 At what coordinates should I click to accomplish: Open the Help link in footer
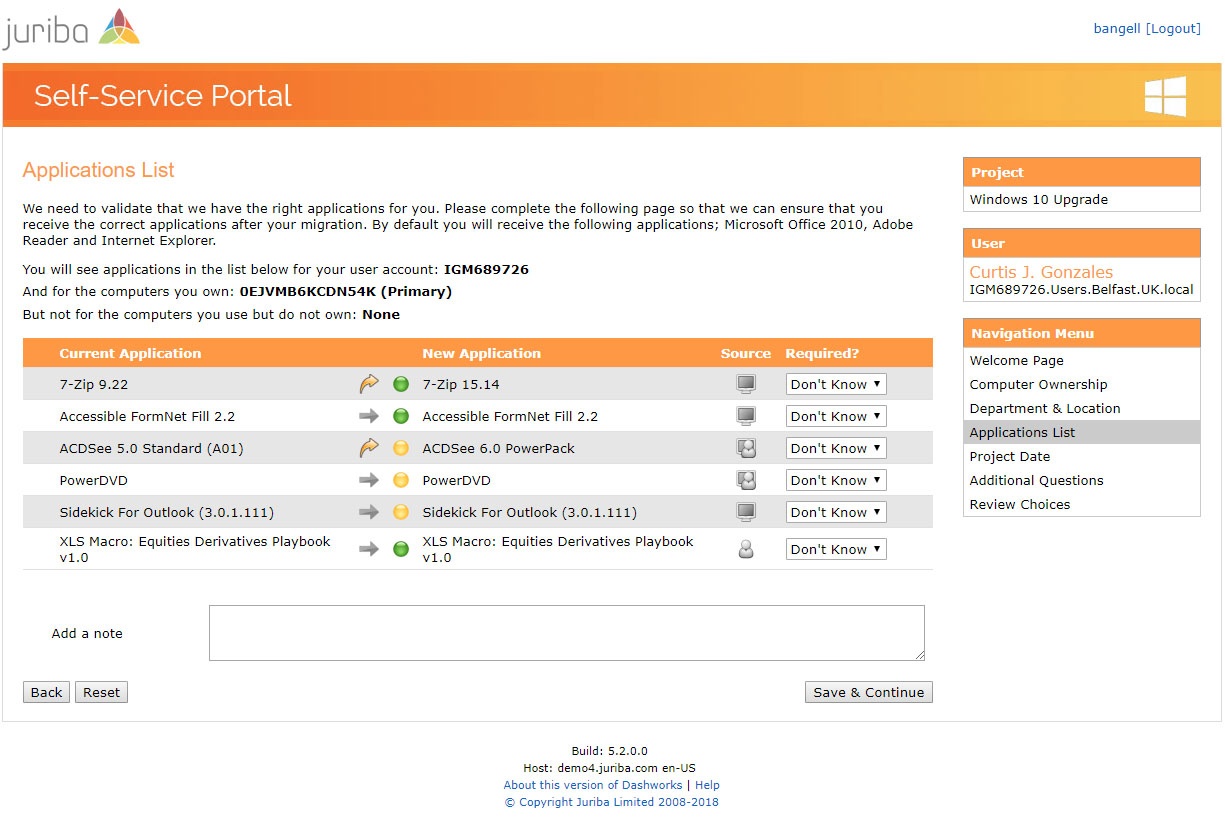coord(707,785)
